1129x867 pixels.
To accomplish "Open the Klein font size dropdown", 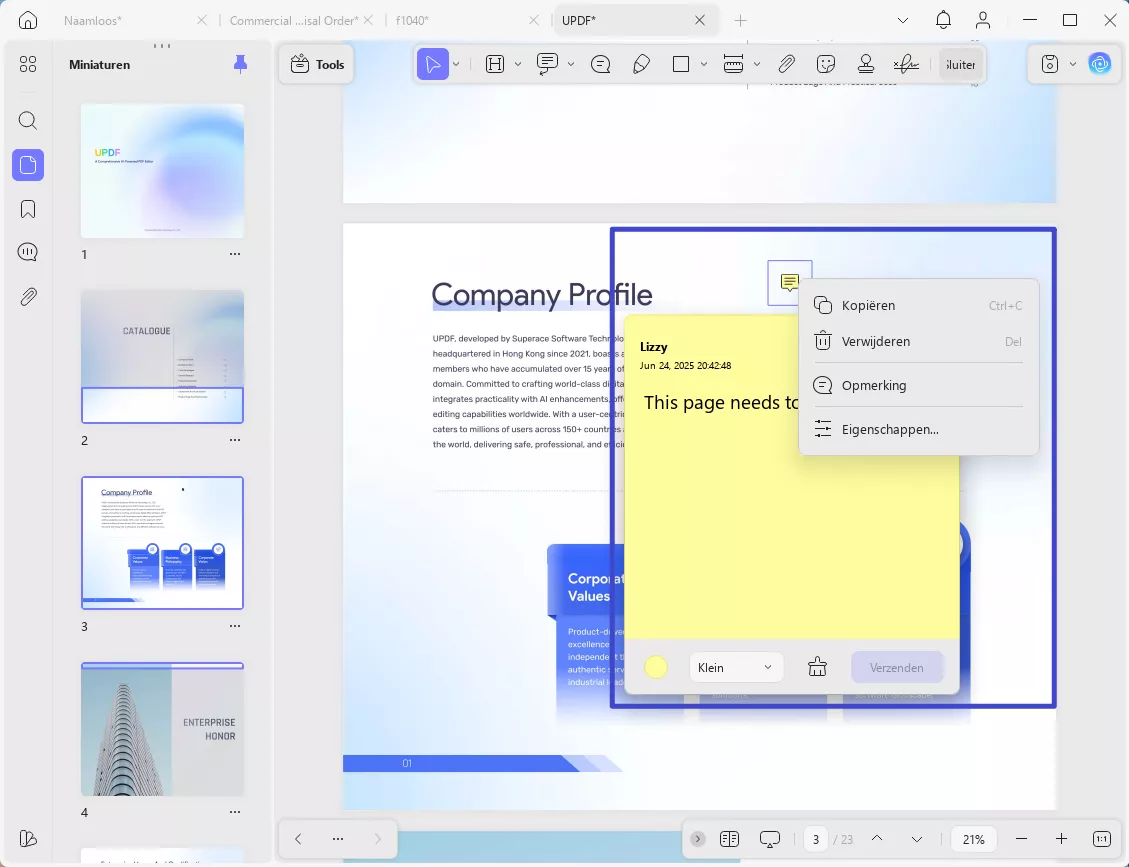I will 736,668.
